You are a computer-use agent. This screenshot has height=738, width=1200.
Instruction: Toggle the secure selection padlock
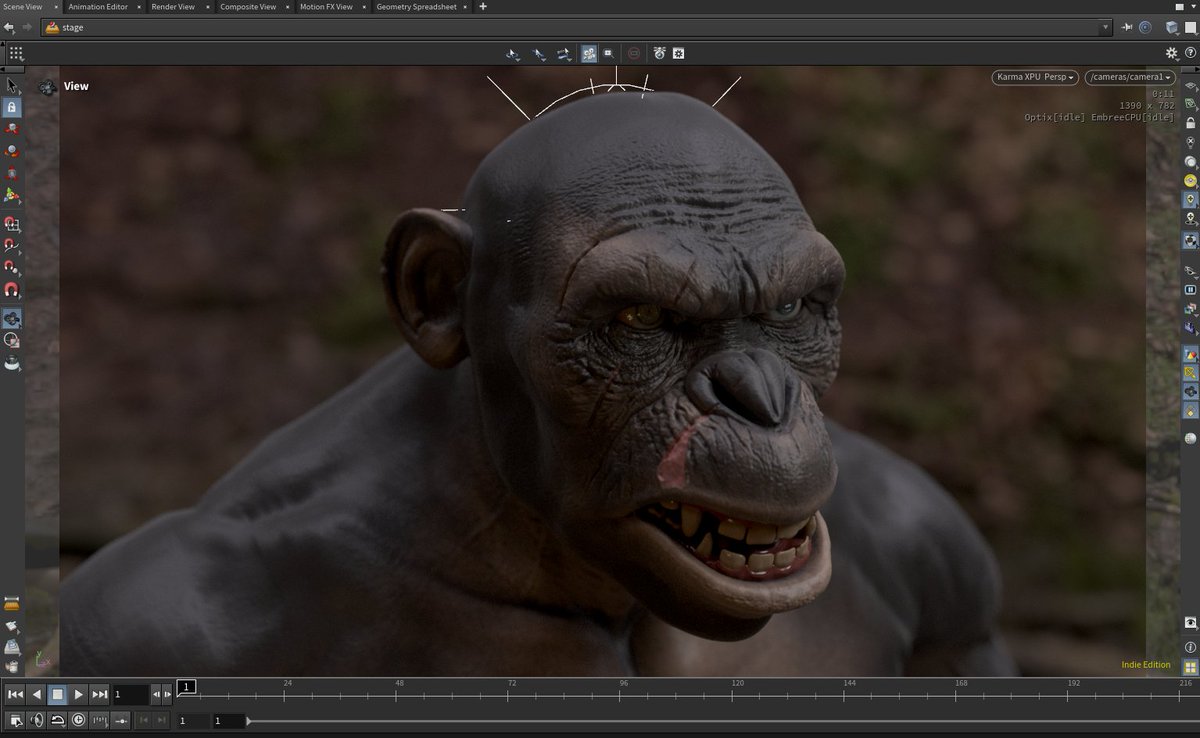coord(13,108)
